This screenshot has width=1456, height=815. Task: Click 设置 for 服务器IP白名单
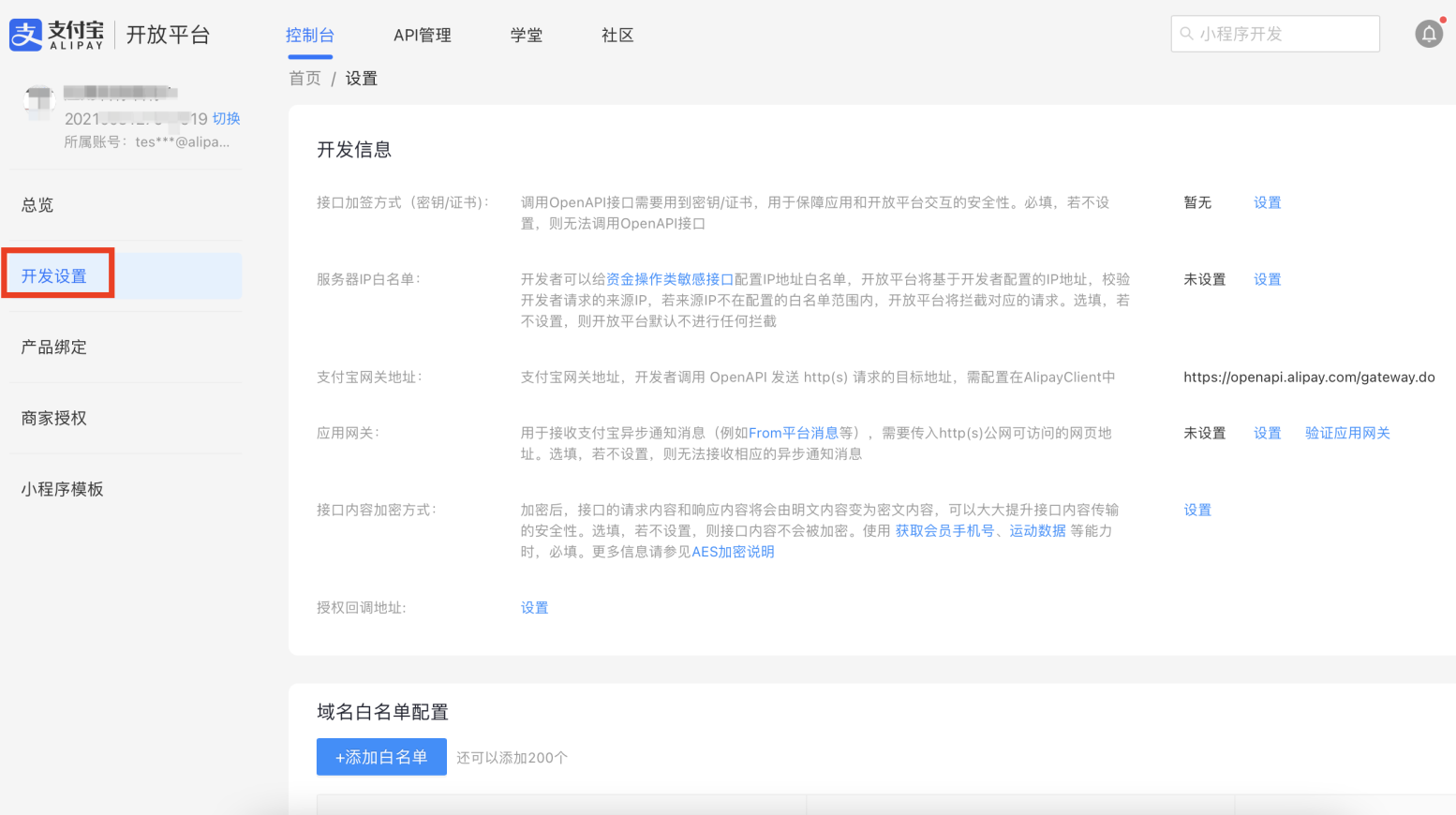[1268, 279]
